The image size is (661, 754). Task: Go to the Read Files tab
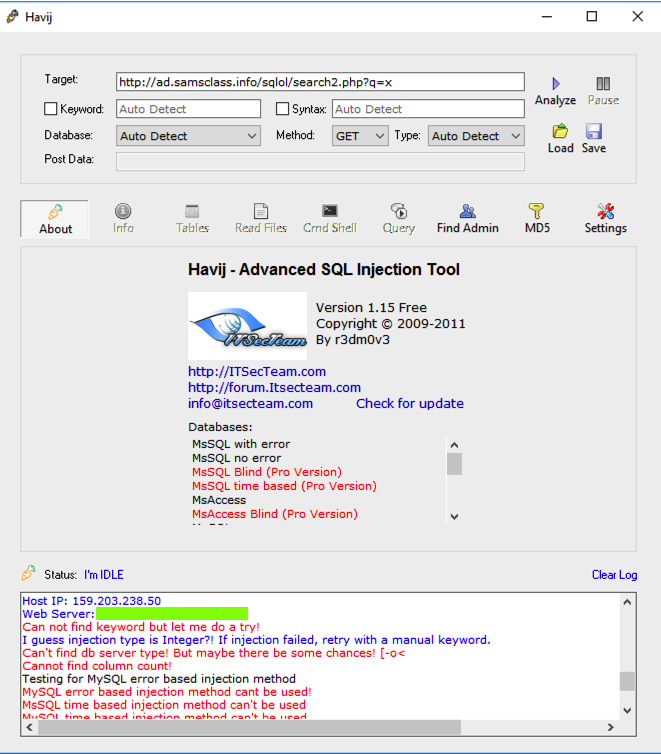pos(261,219)
